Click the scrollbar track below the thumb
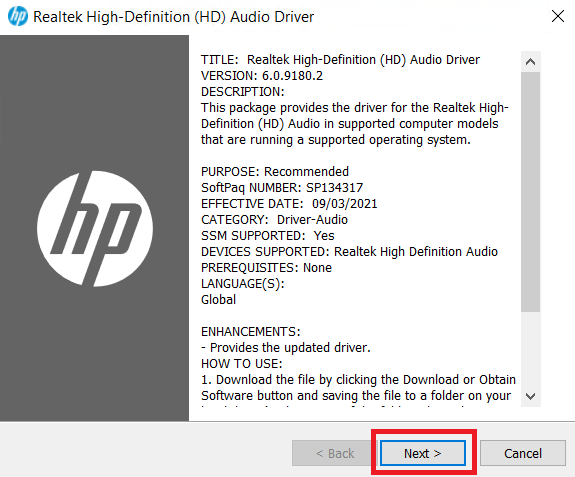The image size is (575, 477). 530,349
